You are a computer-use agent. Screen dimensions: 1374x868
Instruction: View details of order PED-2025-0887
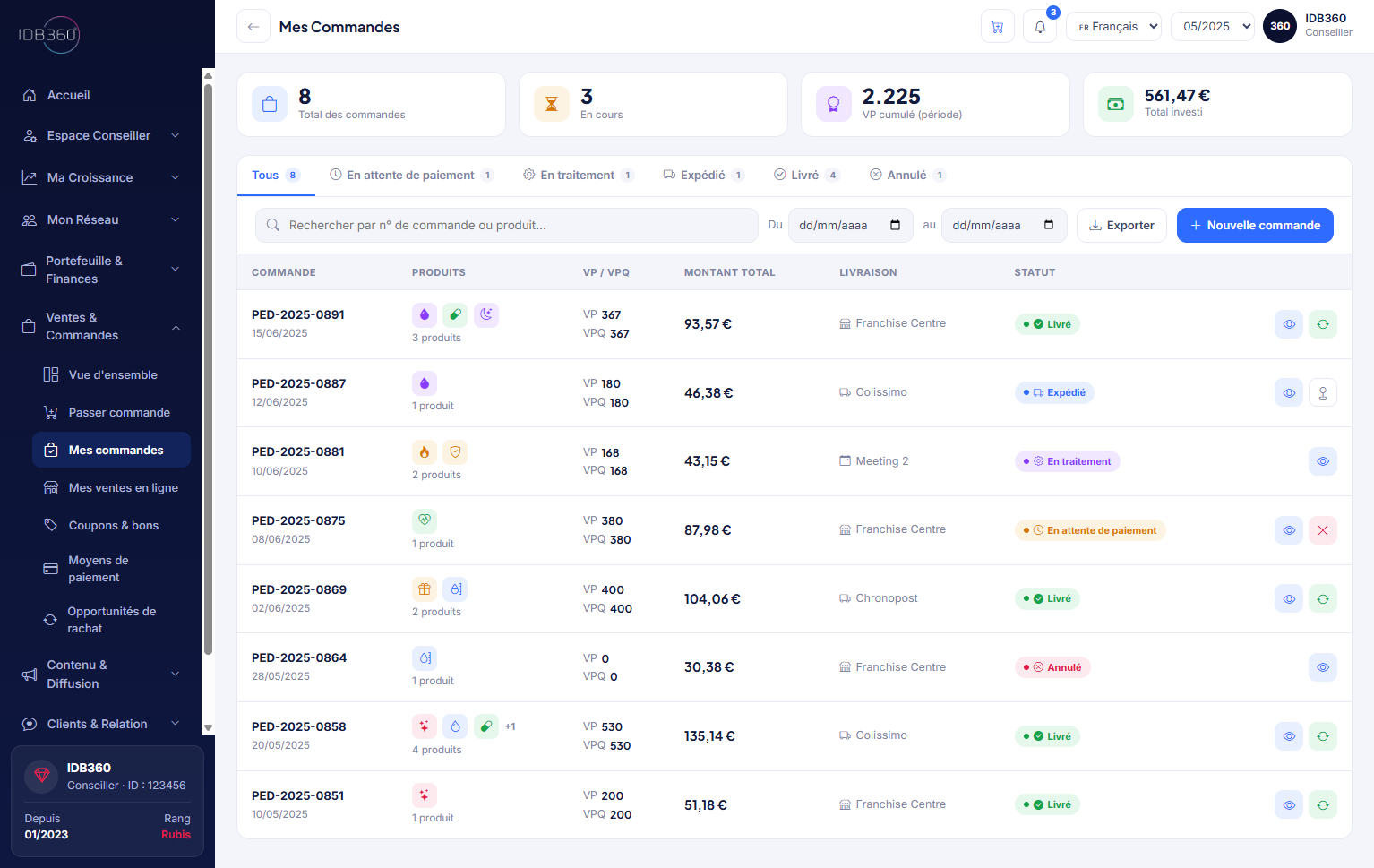1289,392
